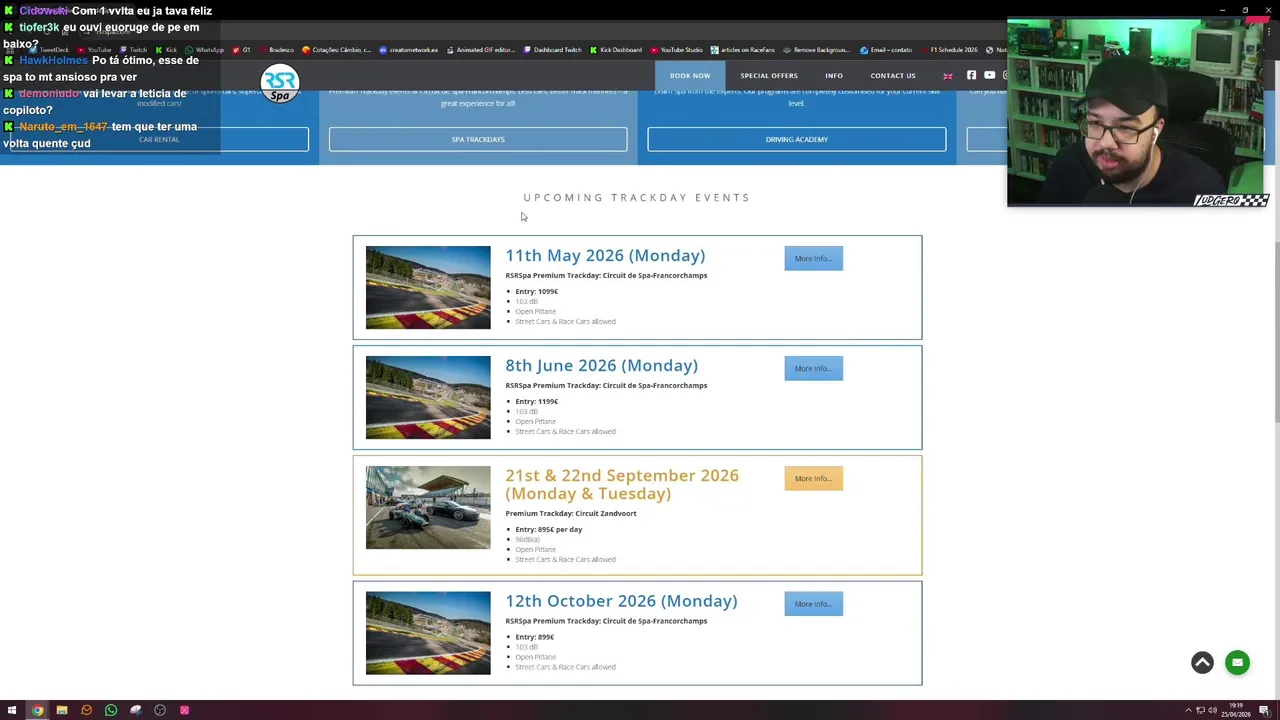Click the green email contact bubble
Screen dimensions: 1280x720
(1237, 662)
